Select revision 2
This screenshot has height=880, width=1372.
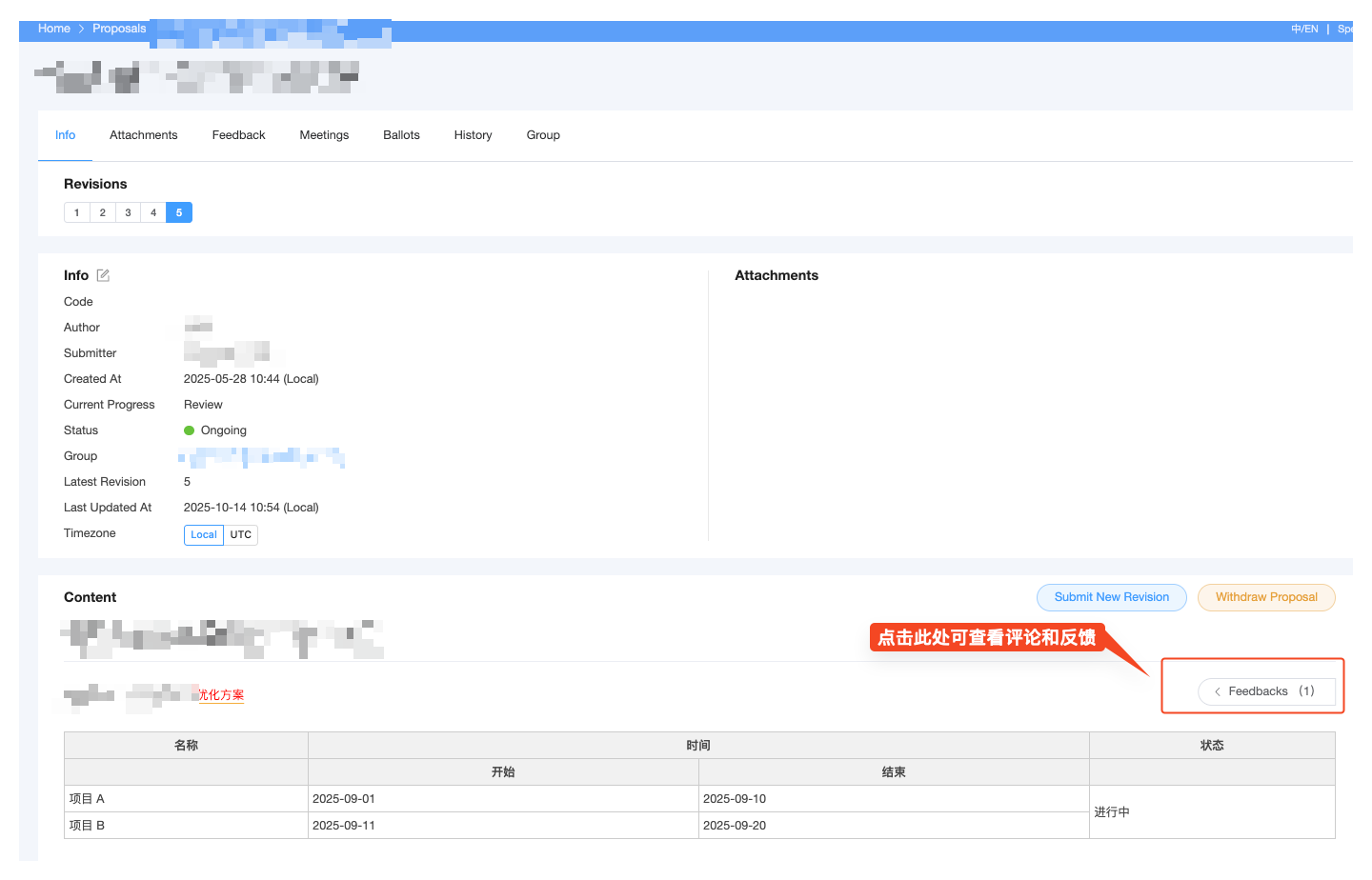coord(103,212)
